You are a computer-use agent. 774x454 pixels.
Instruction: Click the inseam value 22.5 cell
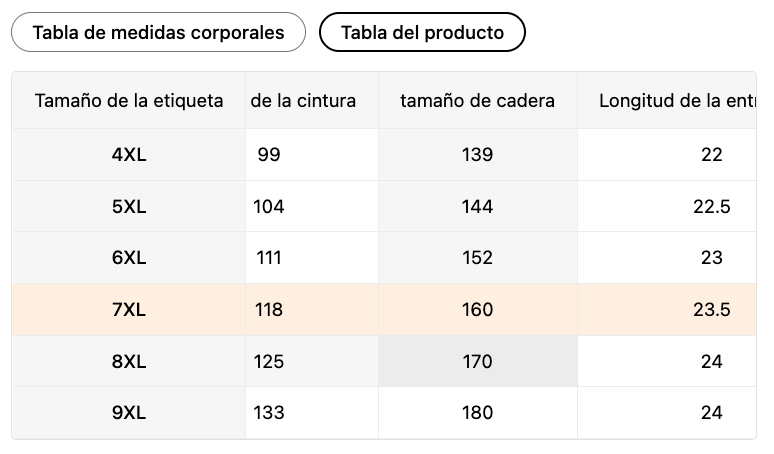tap(667, 206)
